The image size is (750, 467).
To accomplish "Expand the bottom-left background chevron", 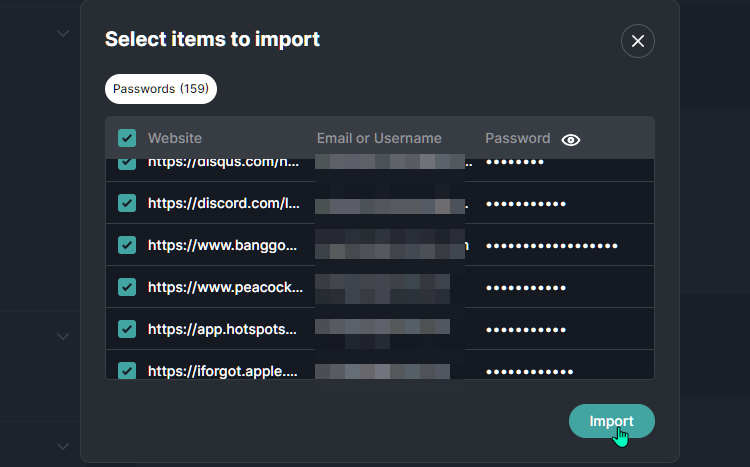I will click(x=63, y=446).
